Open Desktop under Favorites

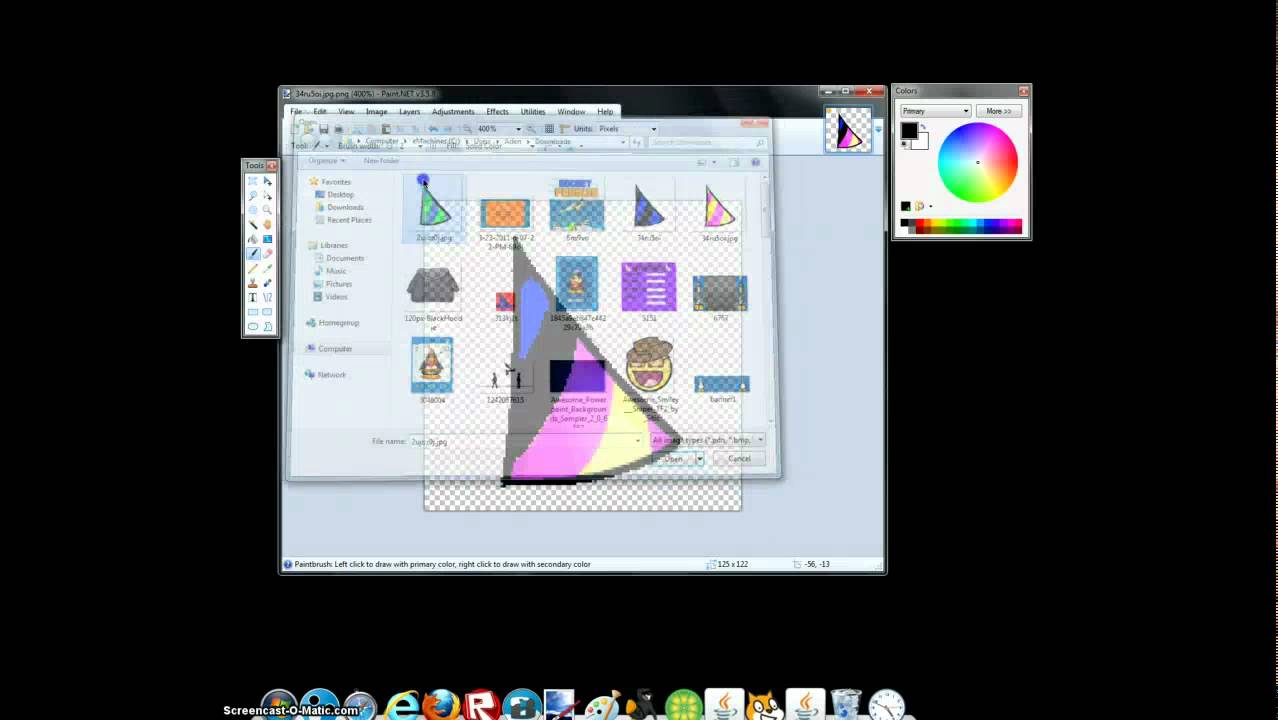coord(340,194)
